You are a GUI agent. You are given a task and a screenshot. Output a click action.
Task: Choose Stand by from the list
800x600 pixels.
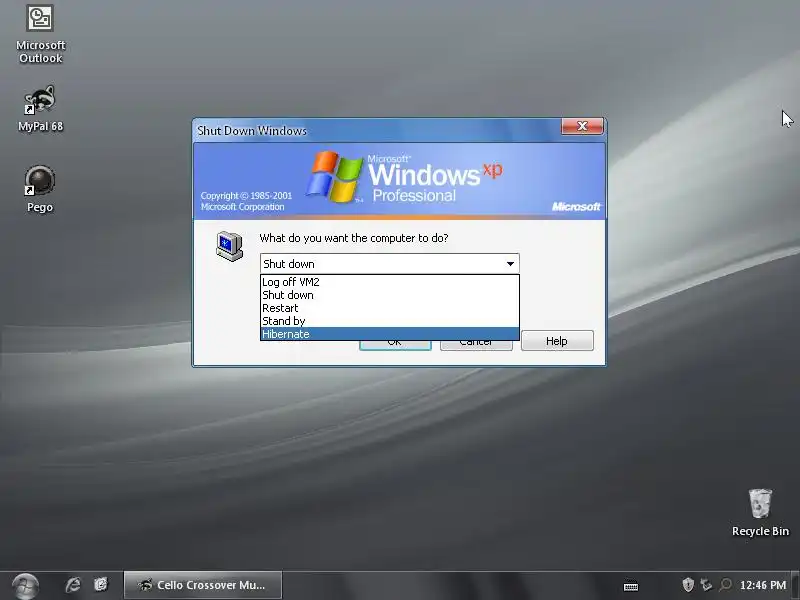point(390,321)
